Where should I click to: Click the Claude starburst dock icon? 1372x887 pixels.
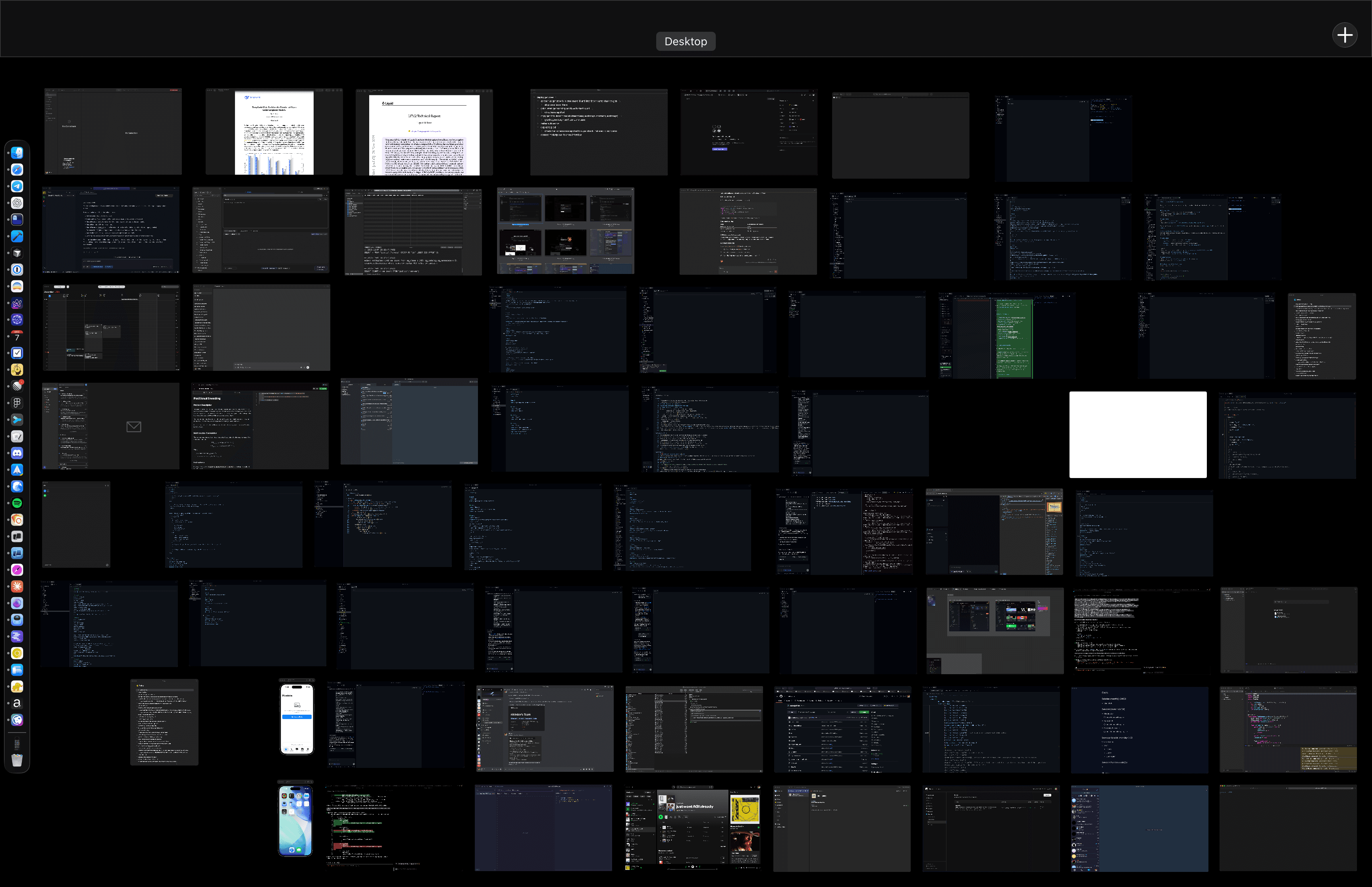pos(17,586)
